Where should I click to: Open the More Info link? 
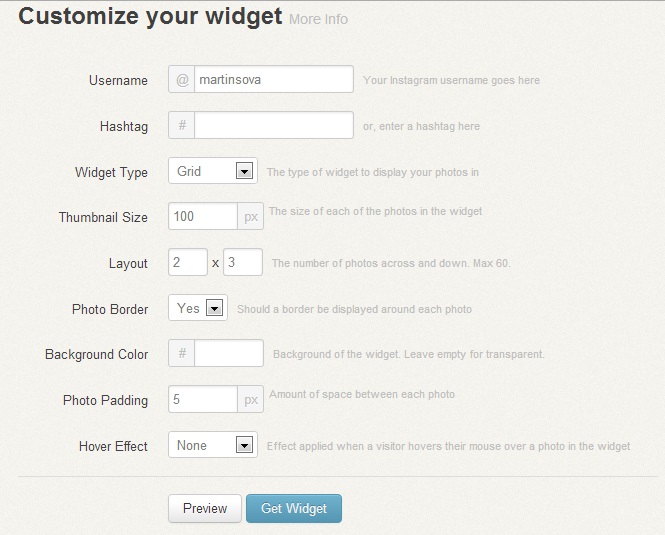pos(319,19)
